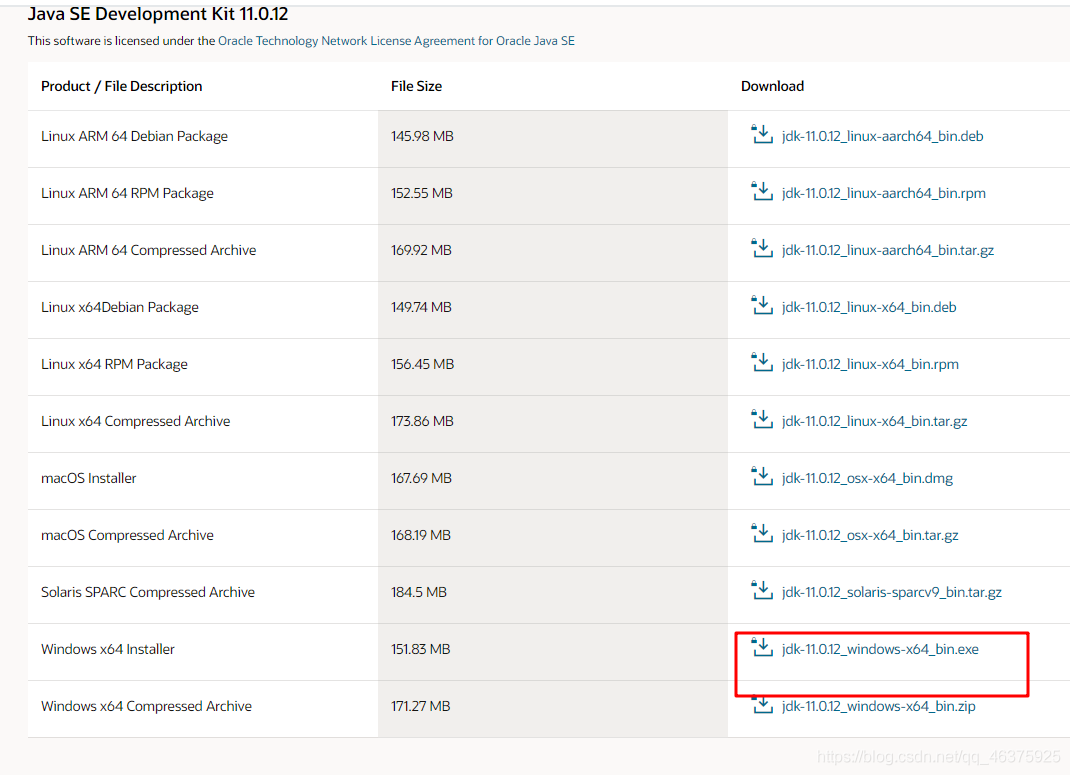The height and width of the screenshot is (775, 1070).
Task: Click the Product / File Description column header
Action: 121,86
